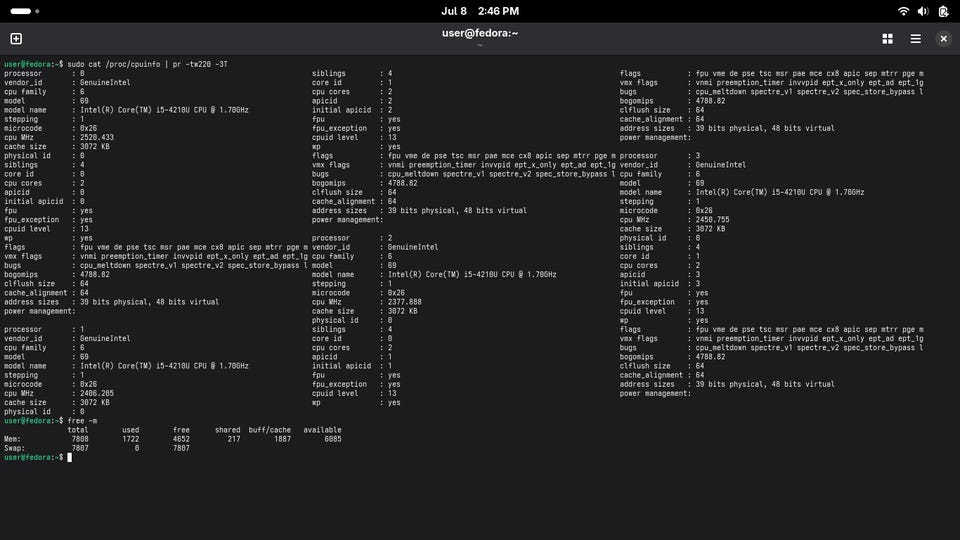Click the available memory value 6085
This screenshot has width=960, height=540.
333,439
